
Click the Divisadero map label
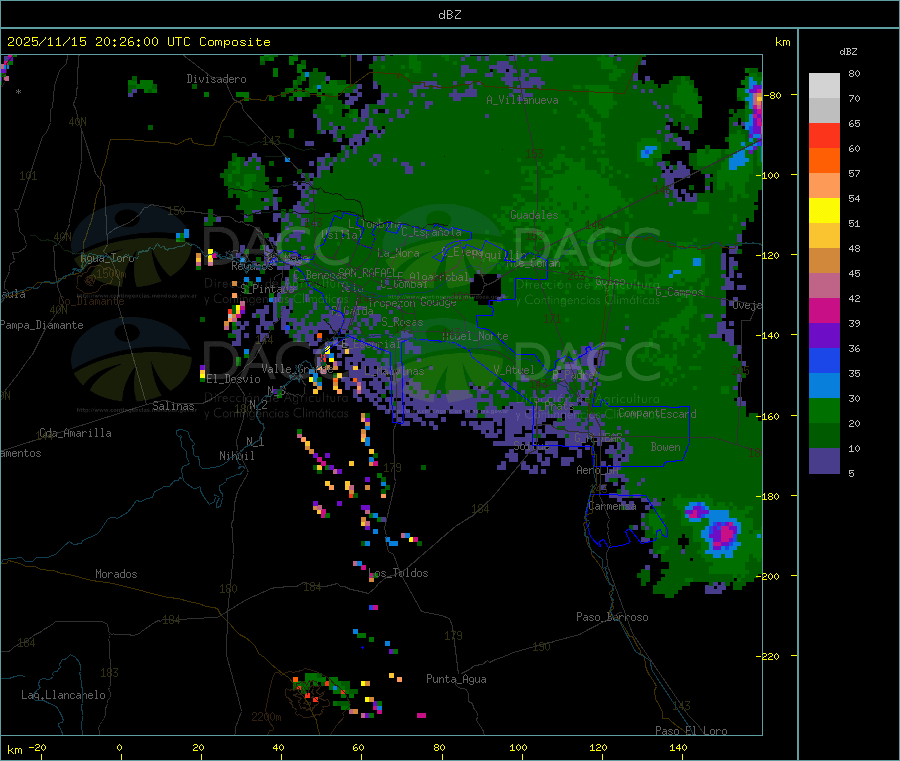click(x=216, y=79)
